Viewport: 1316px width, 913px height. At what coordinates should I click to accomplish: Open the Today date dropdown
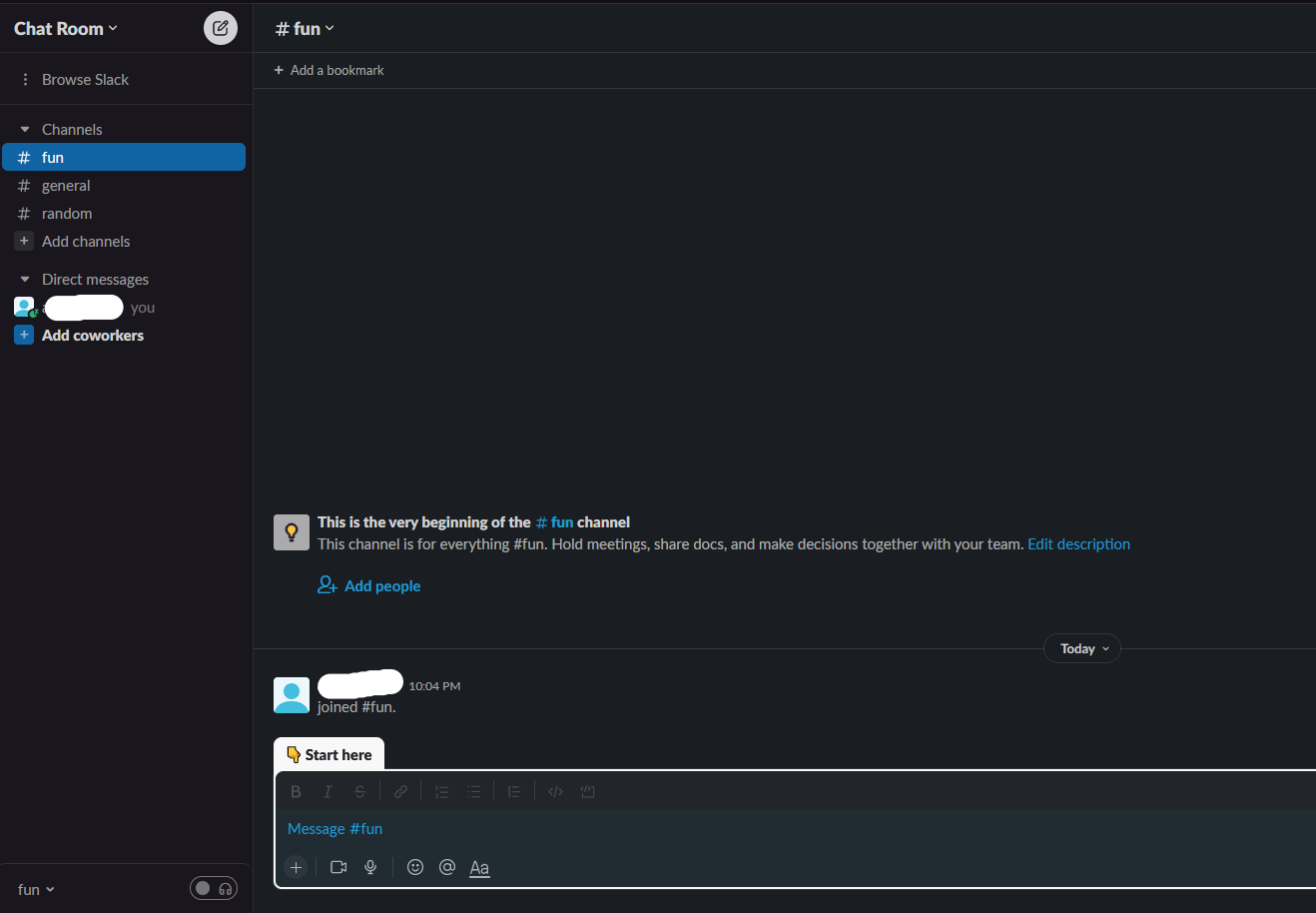1082,649
